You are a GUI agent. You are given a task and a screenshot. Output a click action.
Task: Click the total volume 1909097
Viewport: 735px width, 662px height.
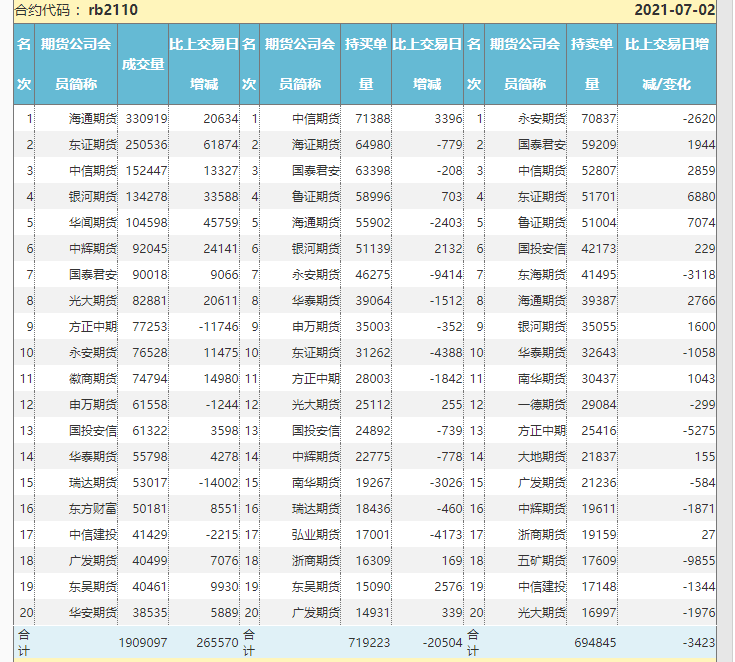[x=143, y=642]
